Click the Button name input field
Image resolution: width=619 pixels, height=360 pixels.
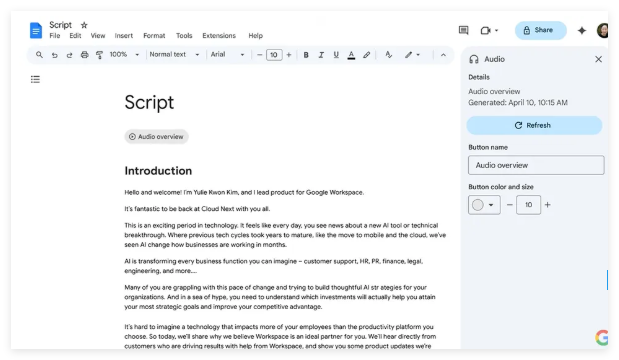coord(536,165)
